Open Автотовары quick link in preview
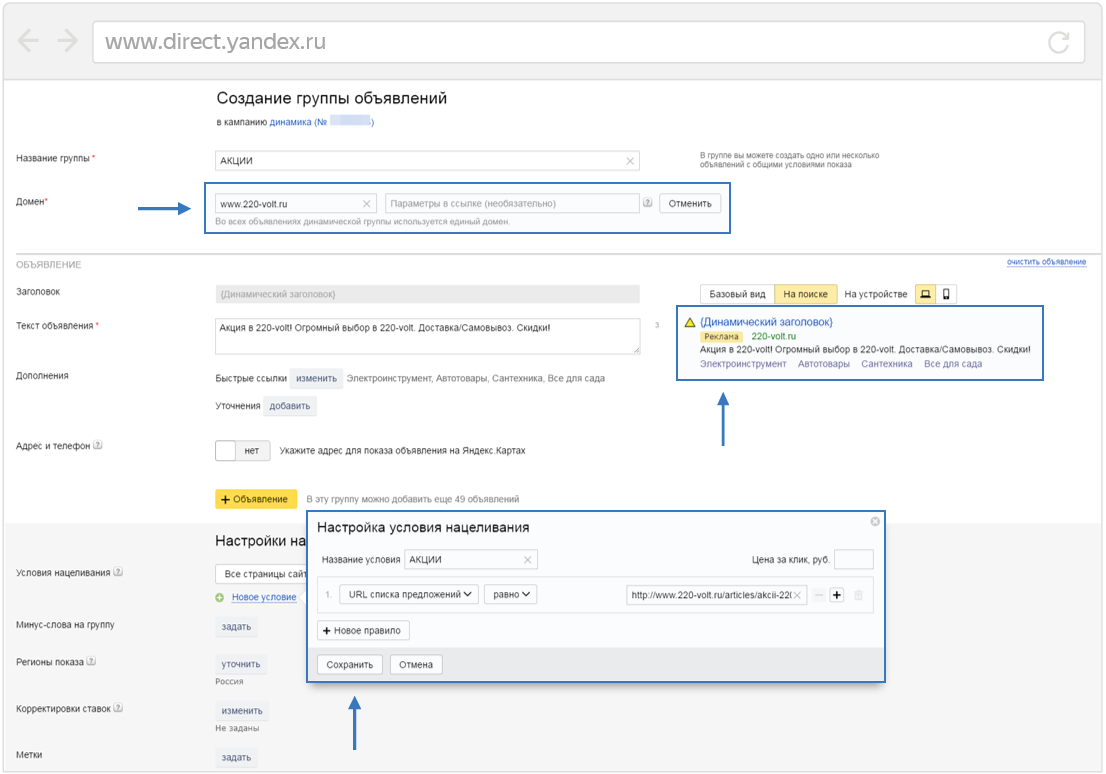The height and width of the screenshot is (774, 1106). 823,364
